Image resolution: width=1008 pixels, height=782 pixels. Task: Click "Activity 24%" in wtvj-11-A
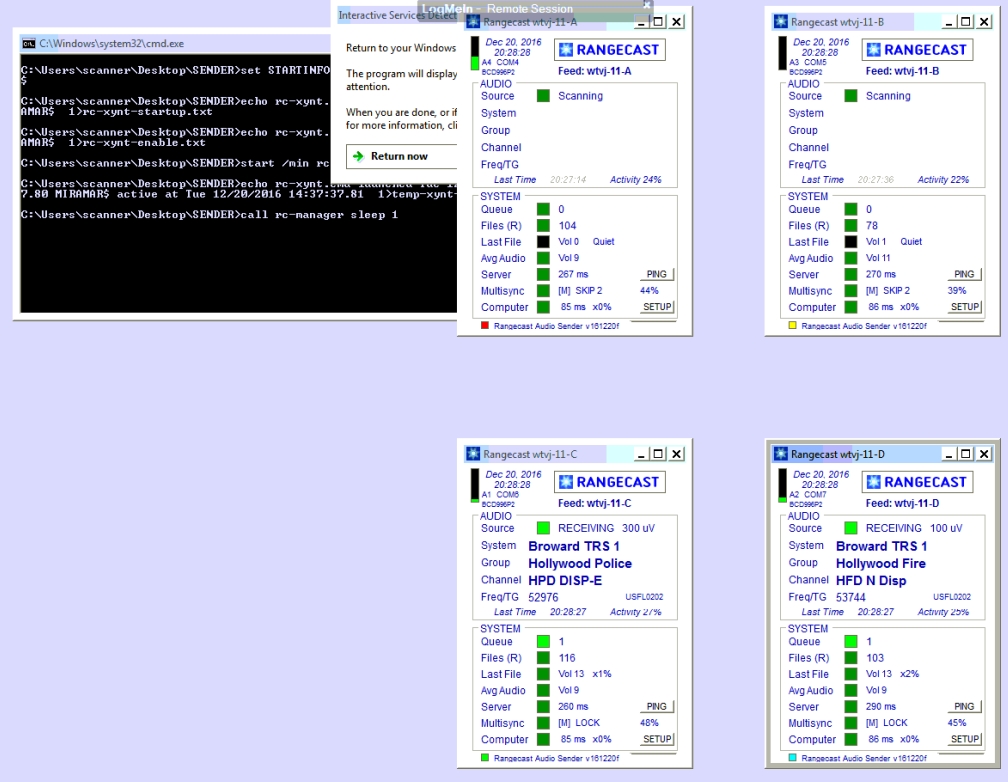636,180
